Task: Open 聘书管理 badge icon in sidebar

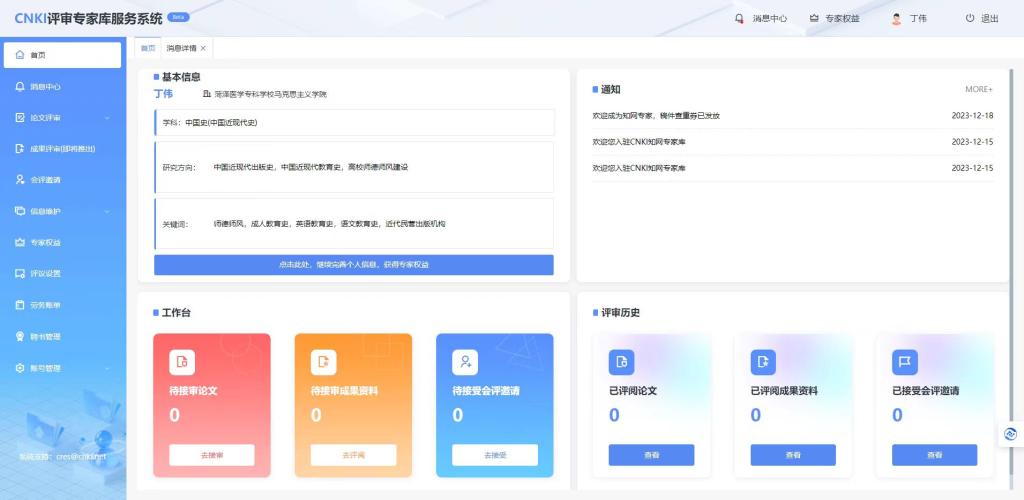Action: pos(20,337)
